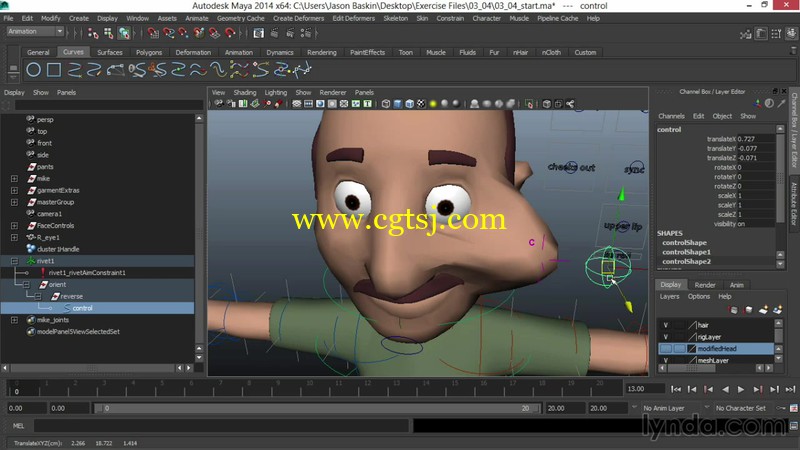Open the script editor icon at bottom right

(794, 426)
